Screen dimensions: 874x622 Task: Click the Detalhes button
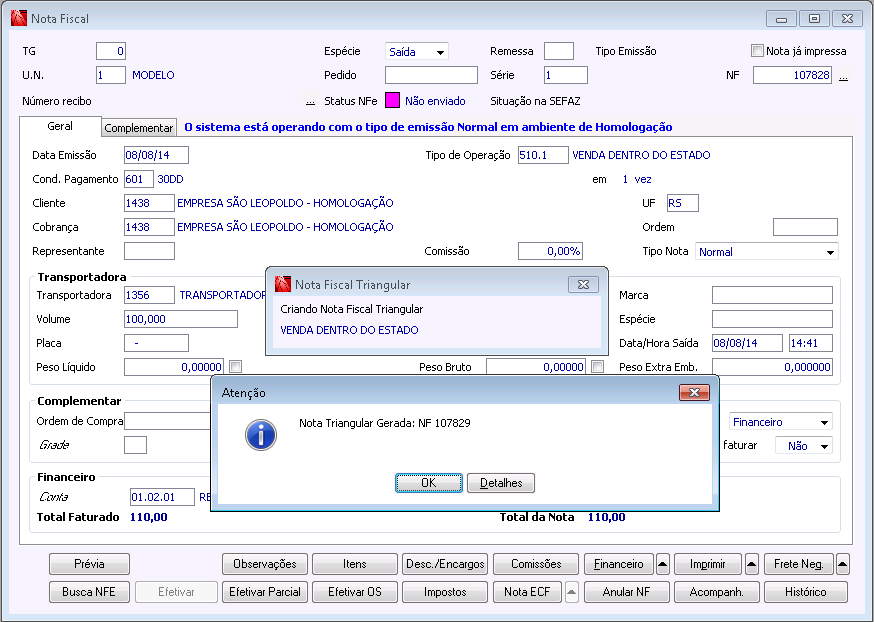[501, 483]
